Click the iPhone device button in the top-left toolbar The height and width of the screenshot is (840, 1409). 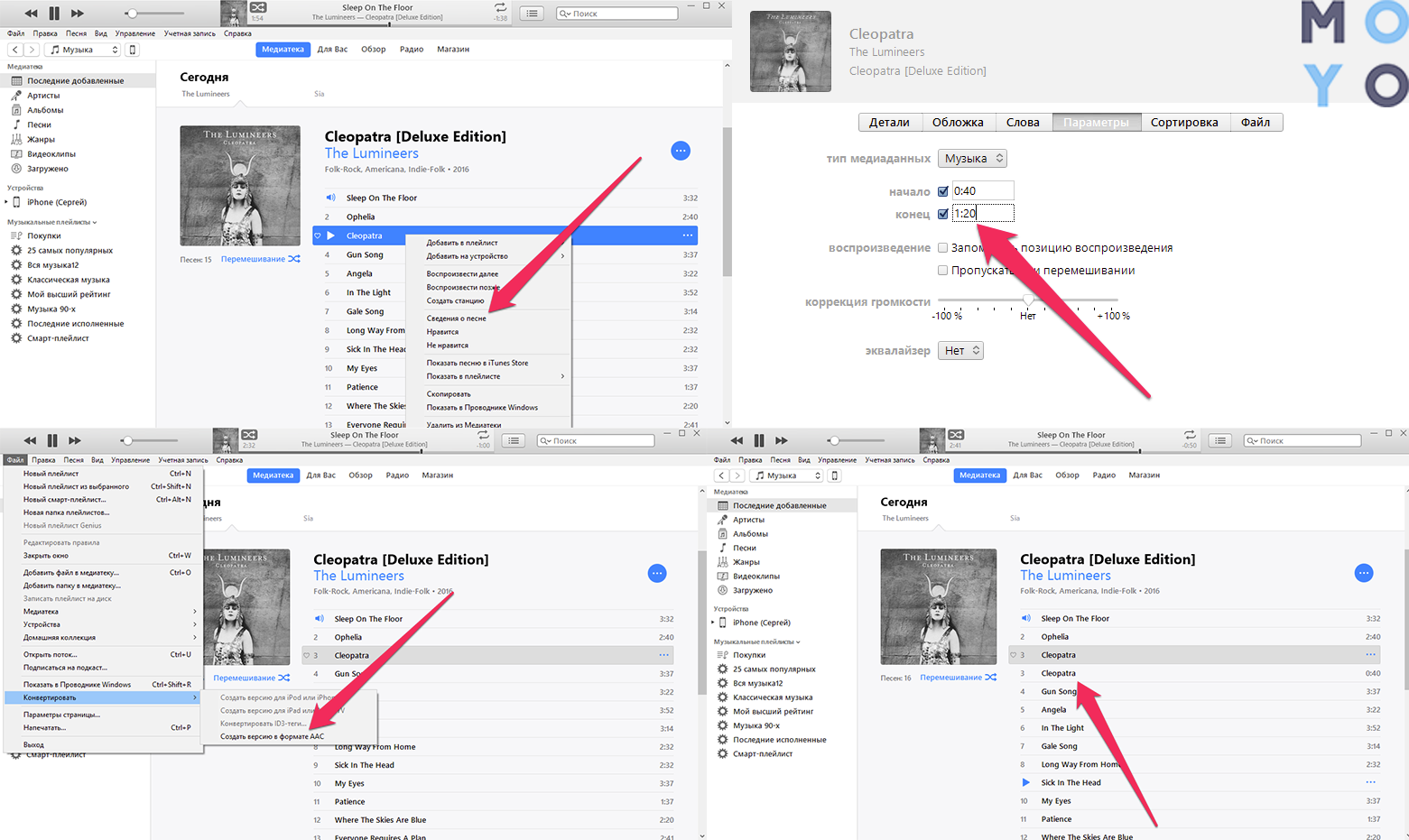pyautogui.click(x=133, y=50)
